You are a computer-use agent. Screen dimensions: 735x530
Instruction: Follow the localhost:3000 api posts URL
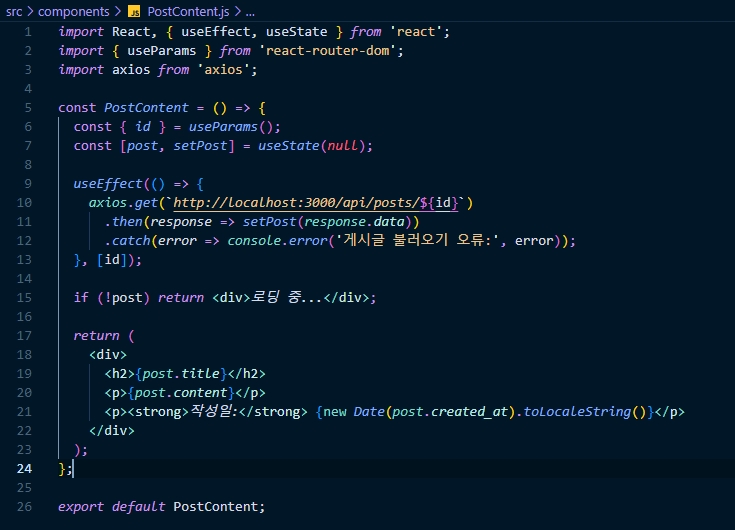click(x=315, y=203)
